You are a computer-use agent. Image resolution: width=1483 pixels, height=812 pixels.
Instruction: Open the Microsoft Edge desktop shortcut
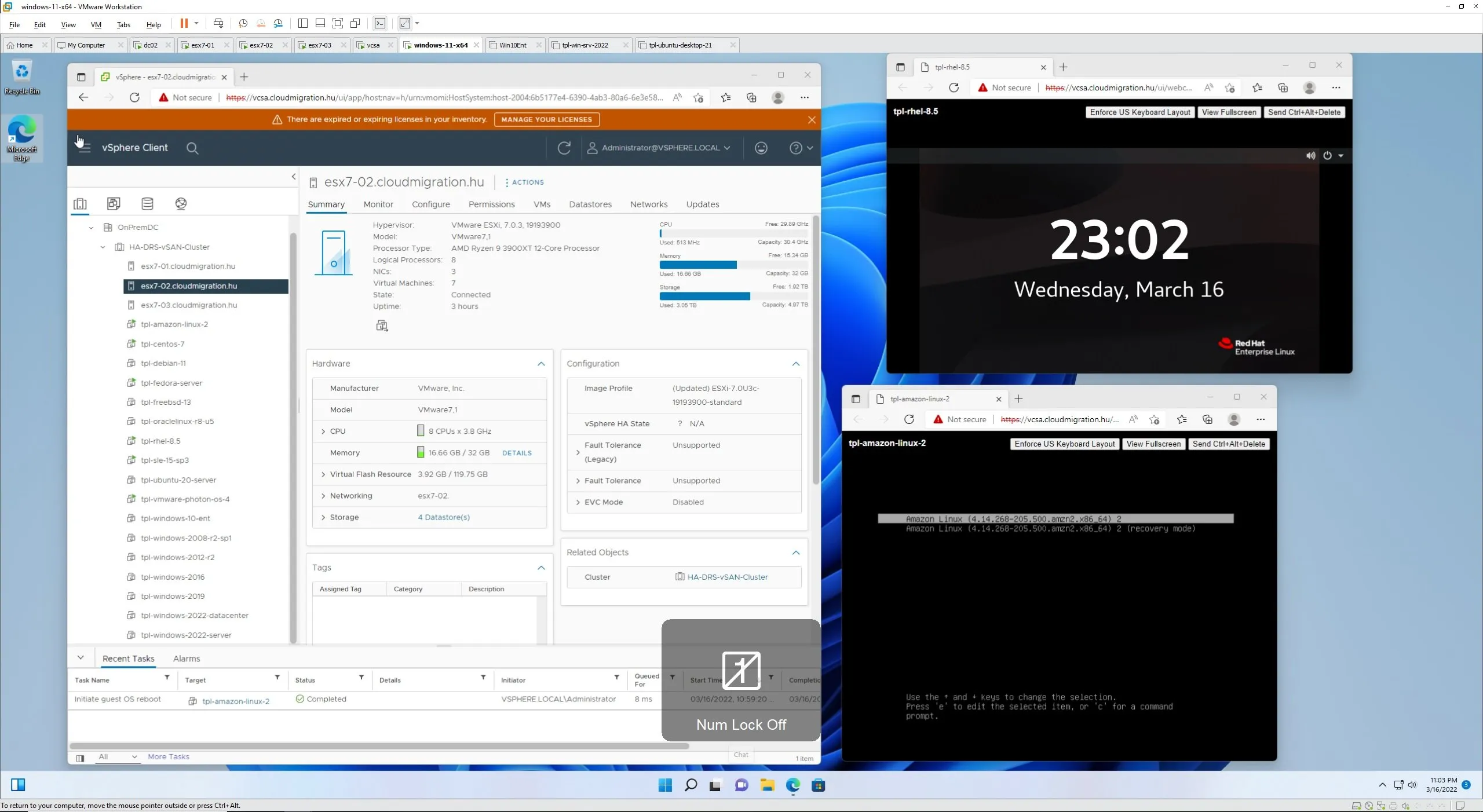tap(22, 139)
